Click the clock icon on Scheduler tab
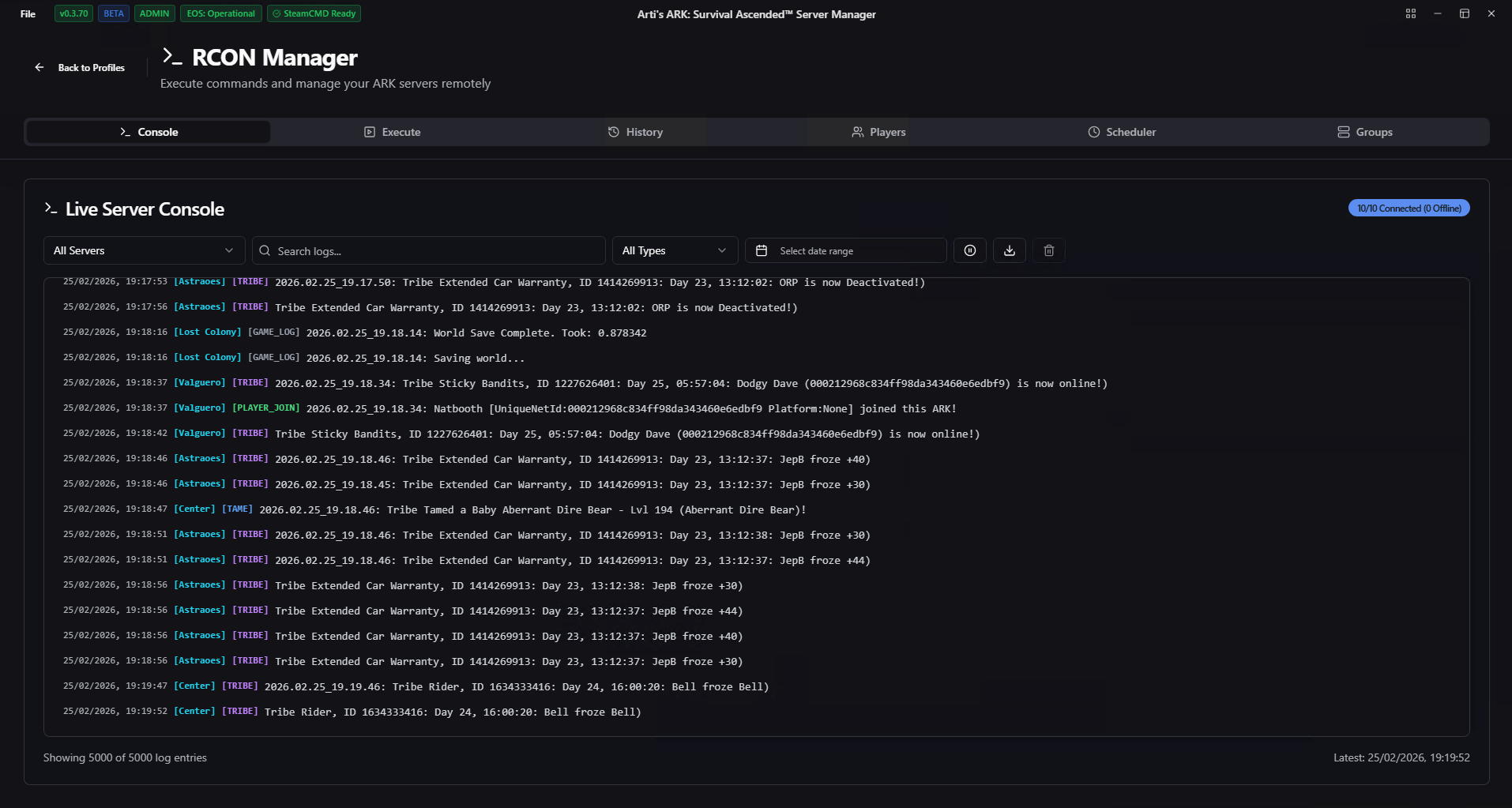 tap(1093, 132)
